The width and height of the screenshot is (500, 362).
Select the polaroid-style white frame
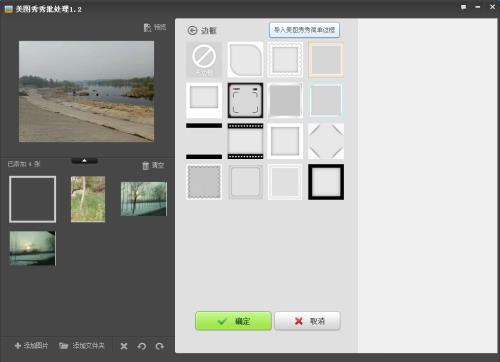[x=204, y=100]
